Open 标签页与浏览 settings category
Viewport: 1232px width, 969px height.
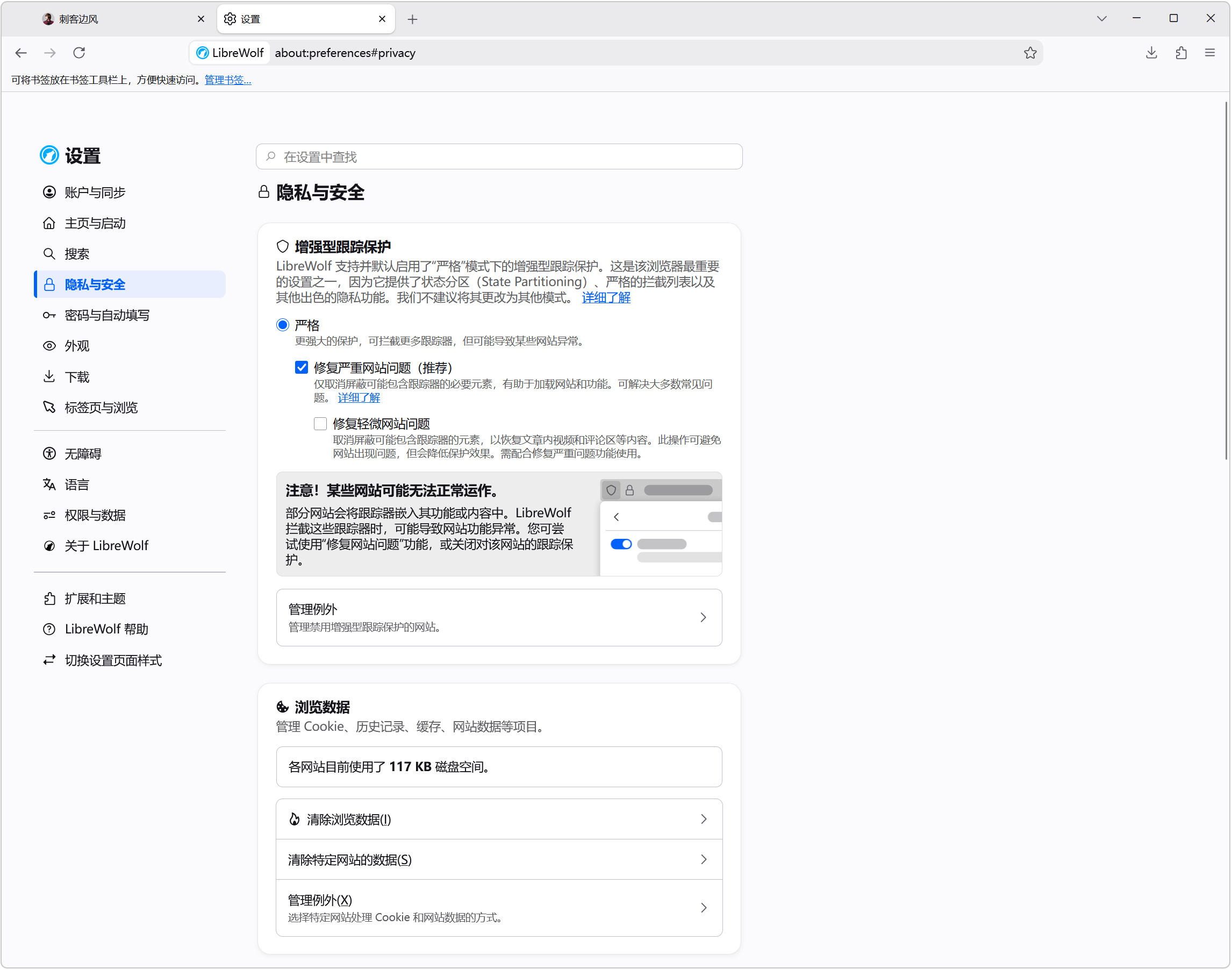[130, 408]
